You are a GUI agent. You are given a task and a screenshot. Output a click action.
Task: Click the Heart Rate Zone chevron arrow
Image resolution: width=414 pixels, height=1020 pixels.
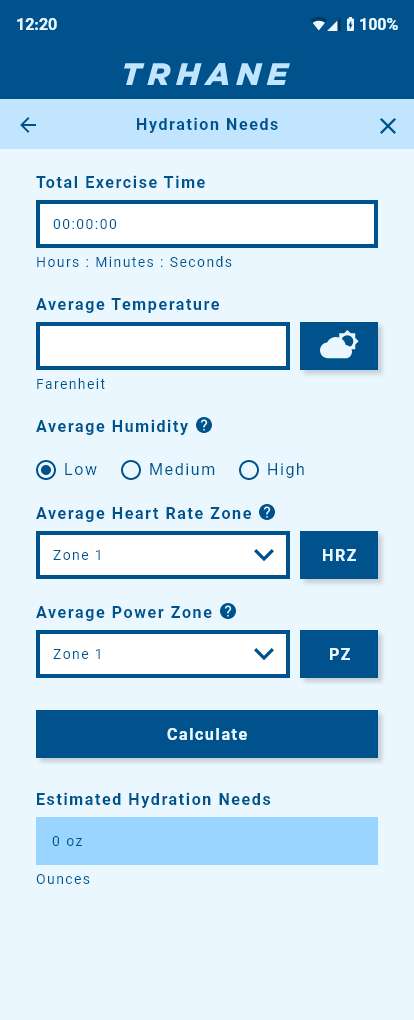pos(264,555)
